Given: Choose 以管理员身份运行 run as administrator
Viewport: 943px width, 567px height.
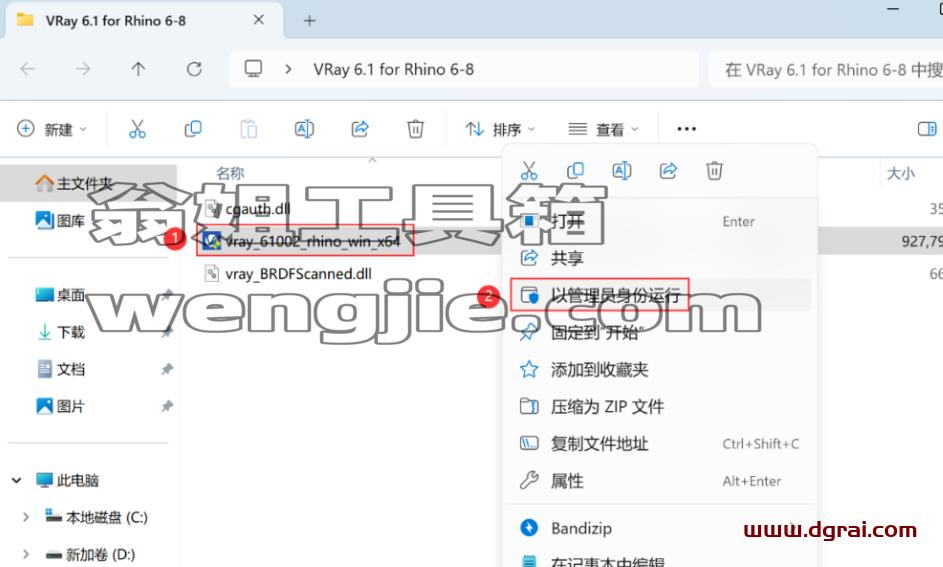Looking at the screenshot, I should tap(660, 295).
